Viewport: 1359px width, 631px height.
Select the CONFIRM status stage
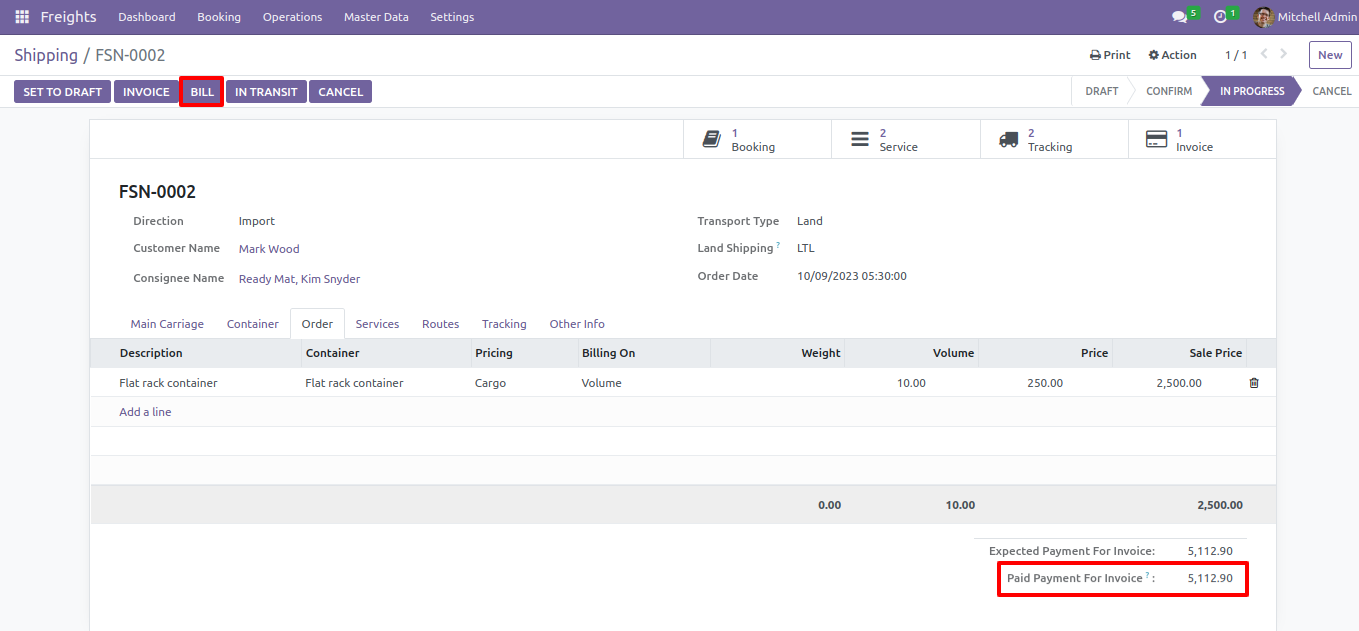click(x=1169, y=91)
